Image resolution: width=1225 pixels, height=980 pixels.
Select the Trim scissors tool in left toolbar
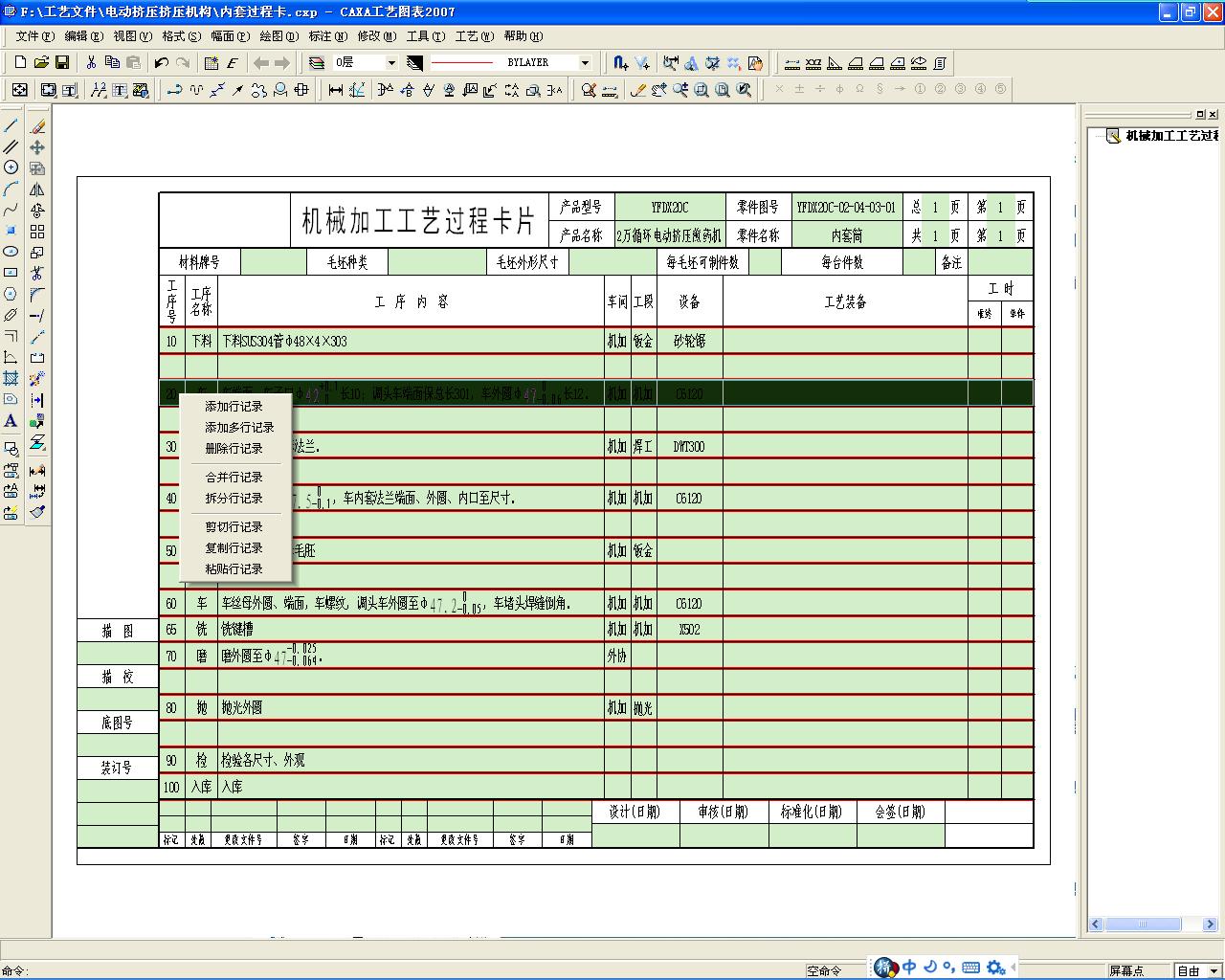coord(37,273)
